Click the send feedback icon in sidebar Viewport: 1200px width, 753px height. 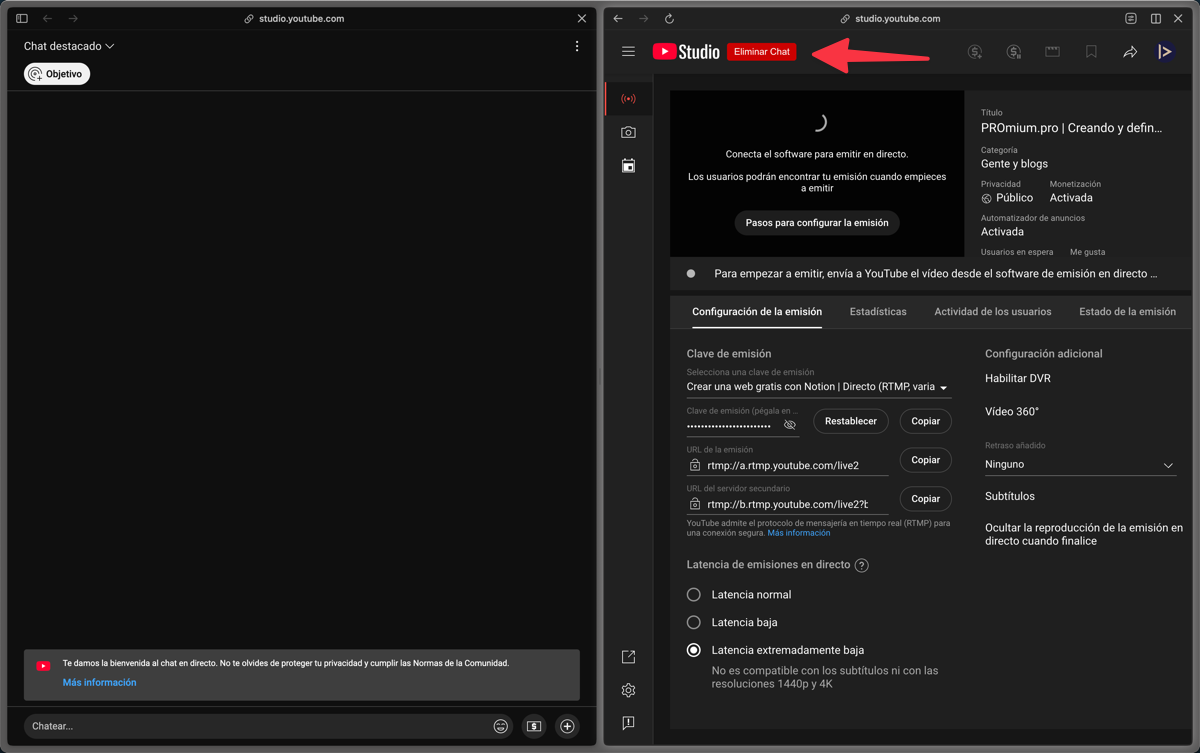628,723
